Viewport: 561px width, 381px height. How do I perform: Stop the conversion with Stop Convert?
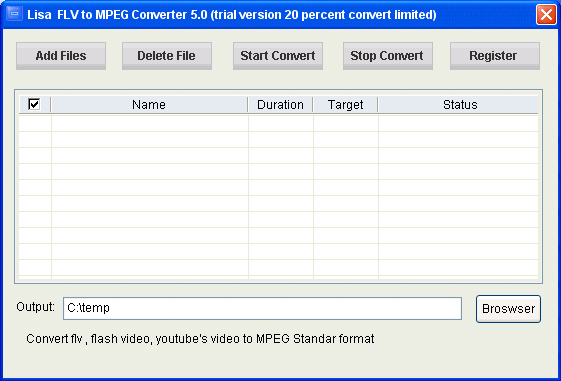pyautogui.click(x=388, y=56)
